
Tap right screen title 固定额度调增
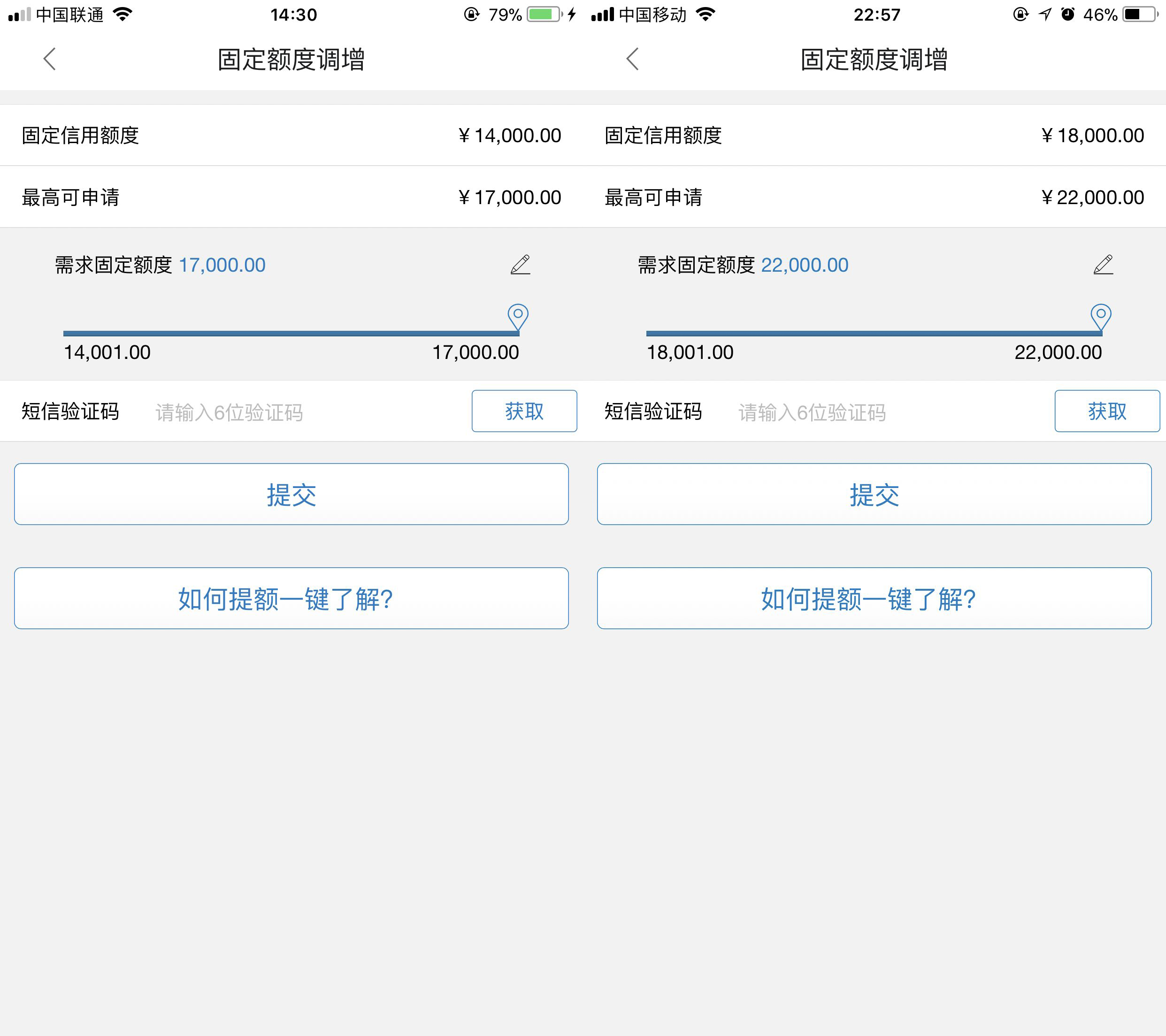pos(874,59)
